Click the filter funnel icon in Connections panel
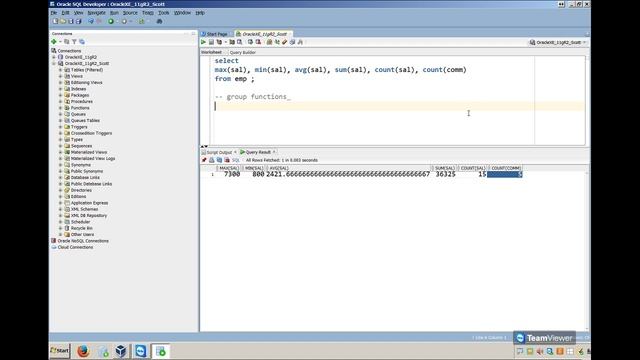Viewport: 640px width, 360px height. pos(74,42)
